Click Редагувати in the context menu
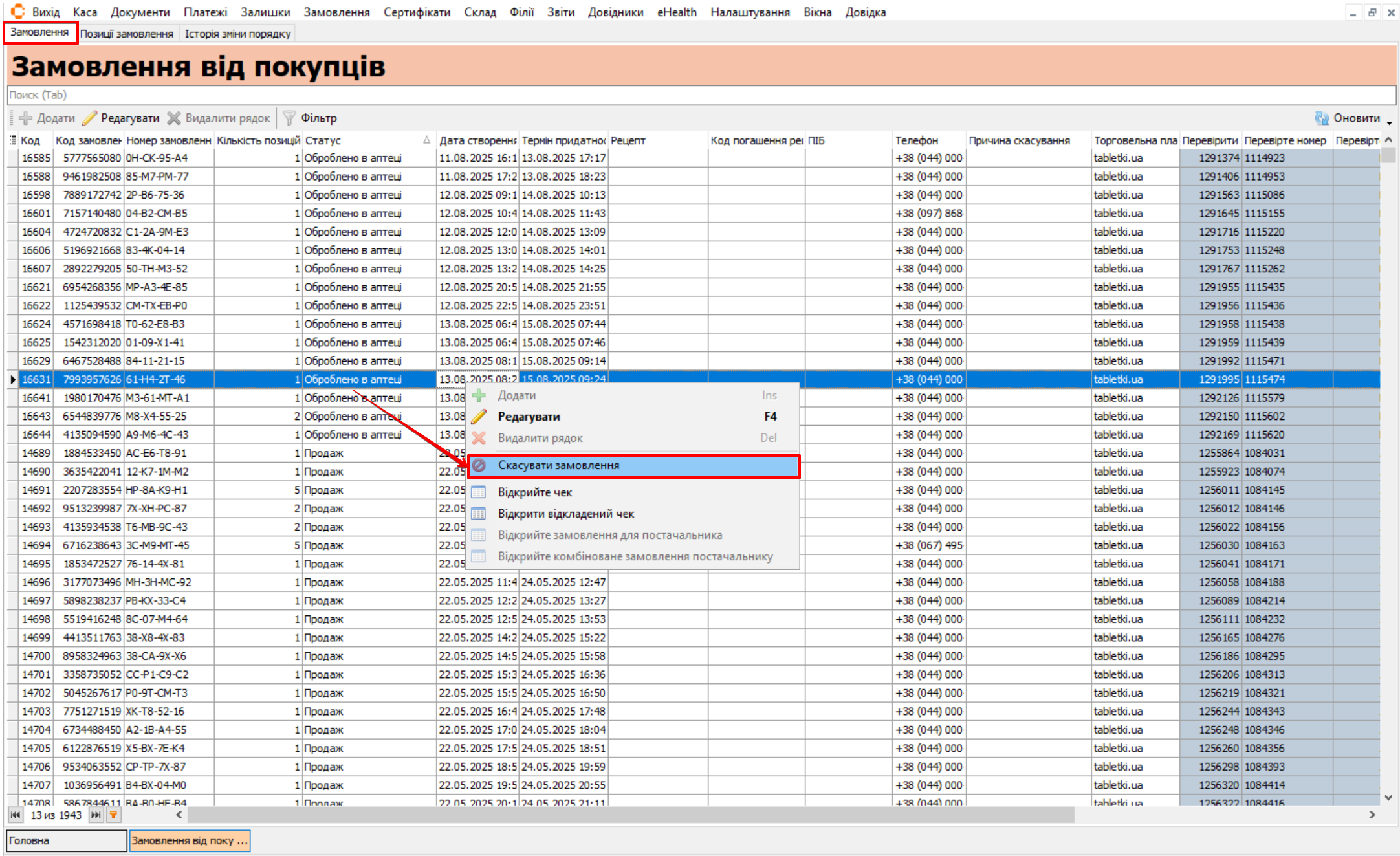 point(529,417)
